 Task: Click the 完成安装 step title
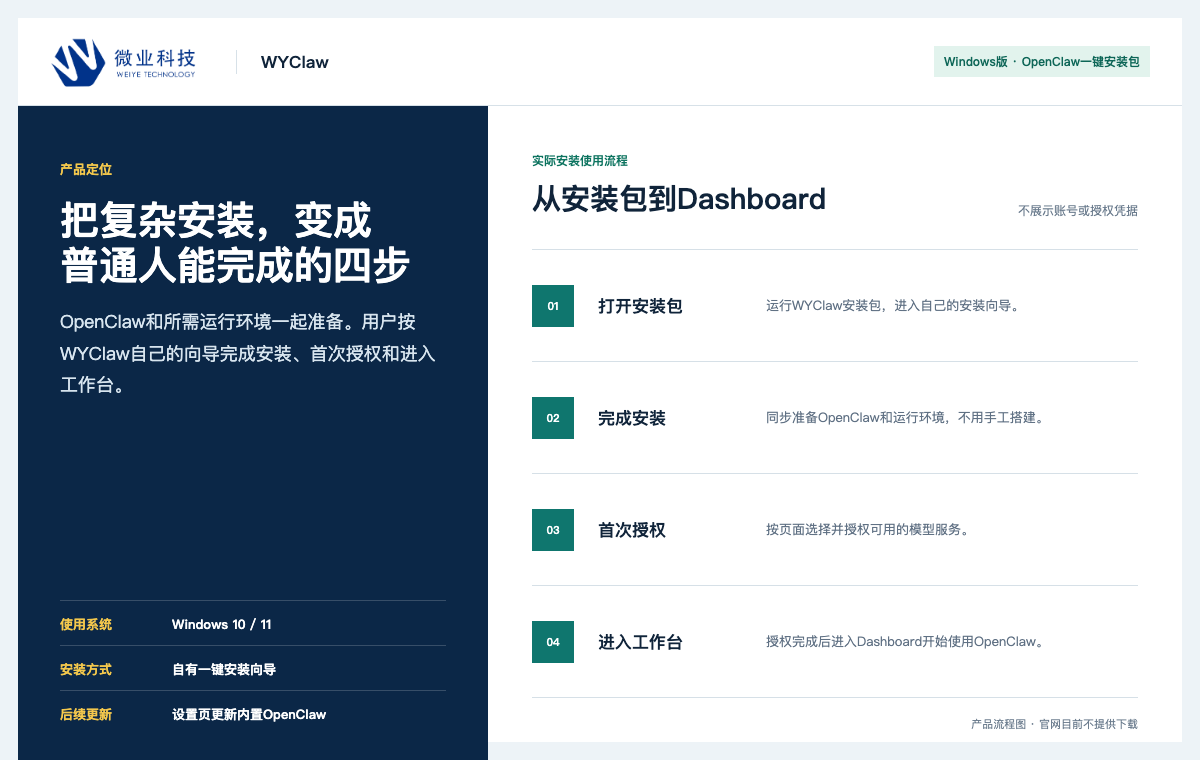click(632, 418)
